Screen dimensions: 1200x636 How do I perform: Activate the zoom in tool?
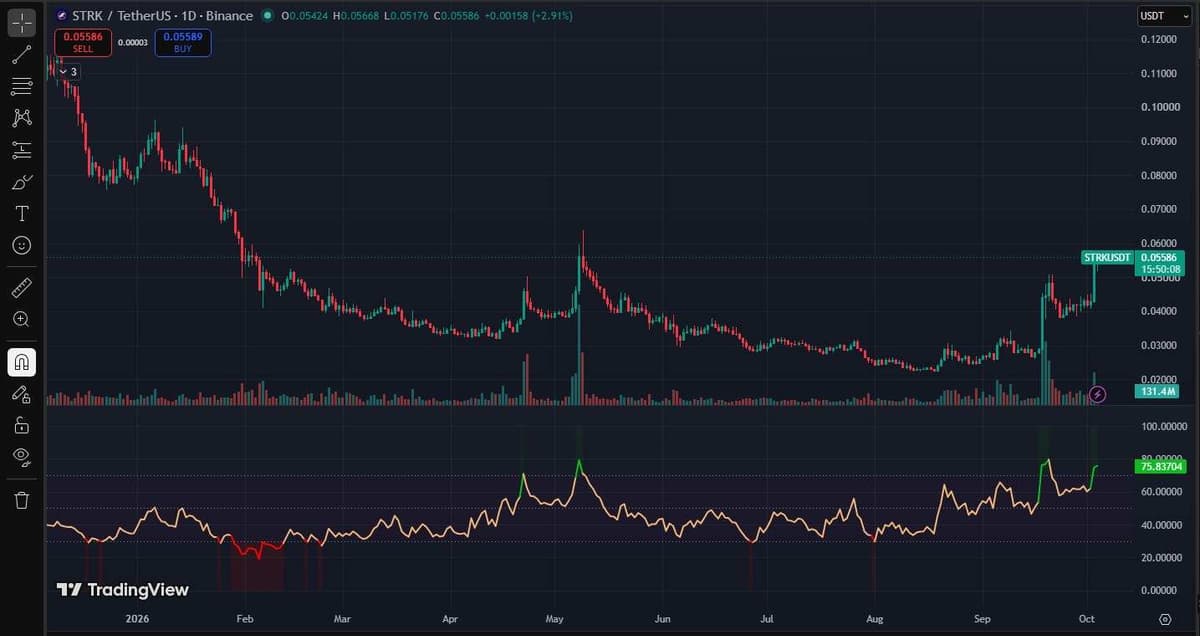click(22, 319)
